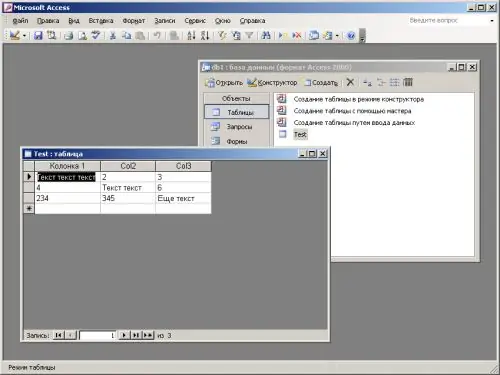This screenshot has width=500, height=375.
Task: Expand toolbar options chevron
Action: [x=363, y=36]
